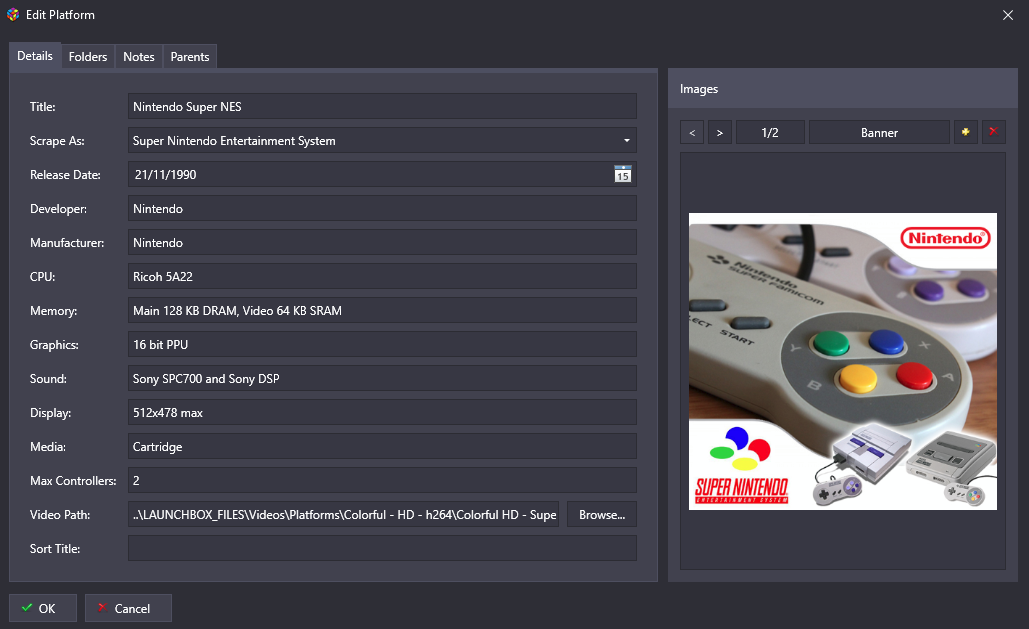This screenshot has width=1029, height=629.
Task: Open the Release Date calendar picker
Action: pos(622,174)
